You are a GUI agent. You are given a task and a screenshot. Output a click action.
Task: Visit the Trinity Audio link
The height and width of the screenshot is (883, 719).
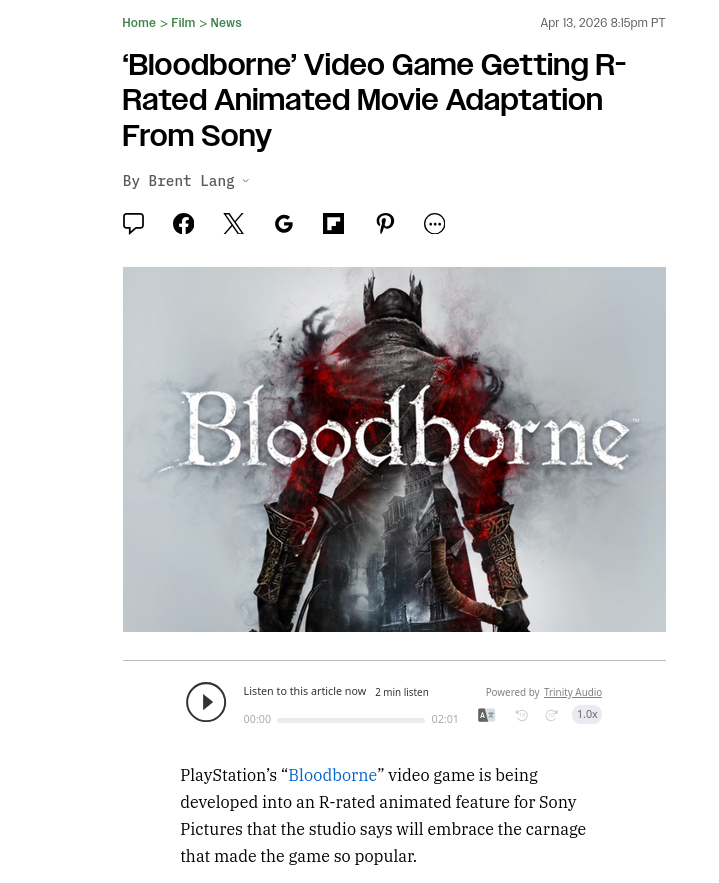(x=573, y=692)
